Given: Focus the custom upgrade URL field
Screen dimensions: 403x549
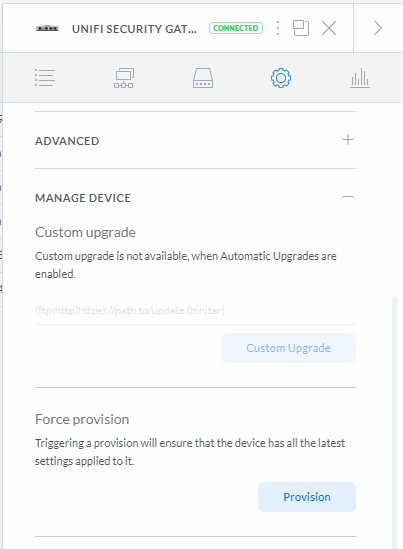Looking at the screenshot, I should pos(195,311).
